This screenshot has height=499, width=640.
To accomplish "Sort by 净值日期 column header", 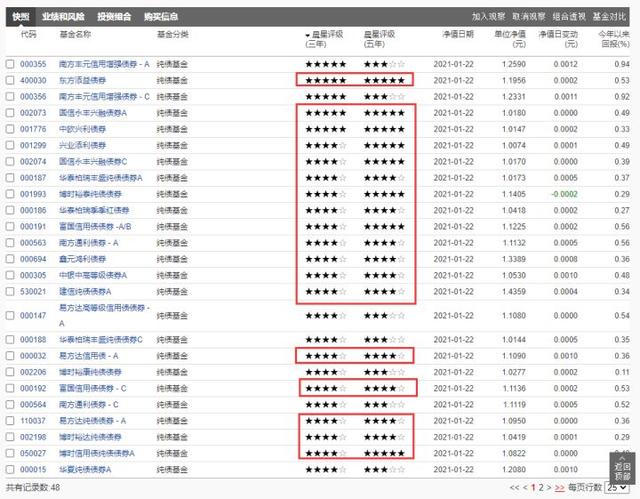I will (x=458, y=34).
